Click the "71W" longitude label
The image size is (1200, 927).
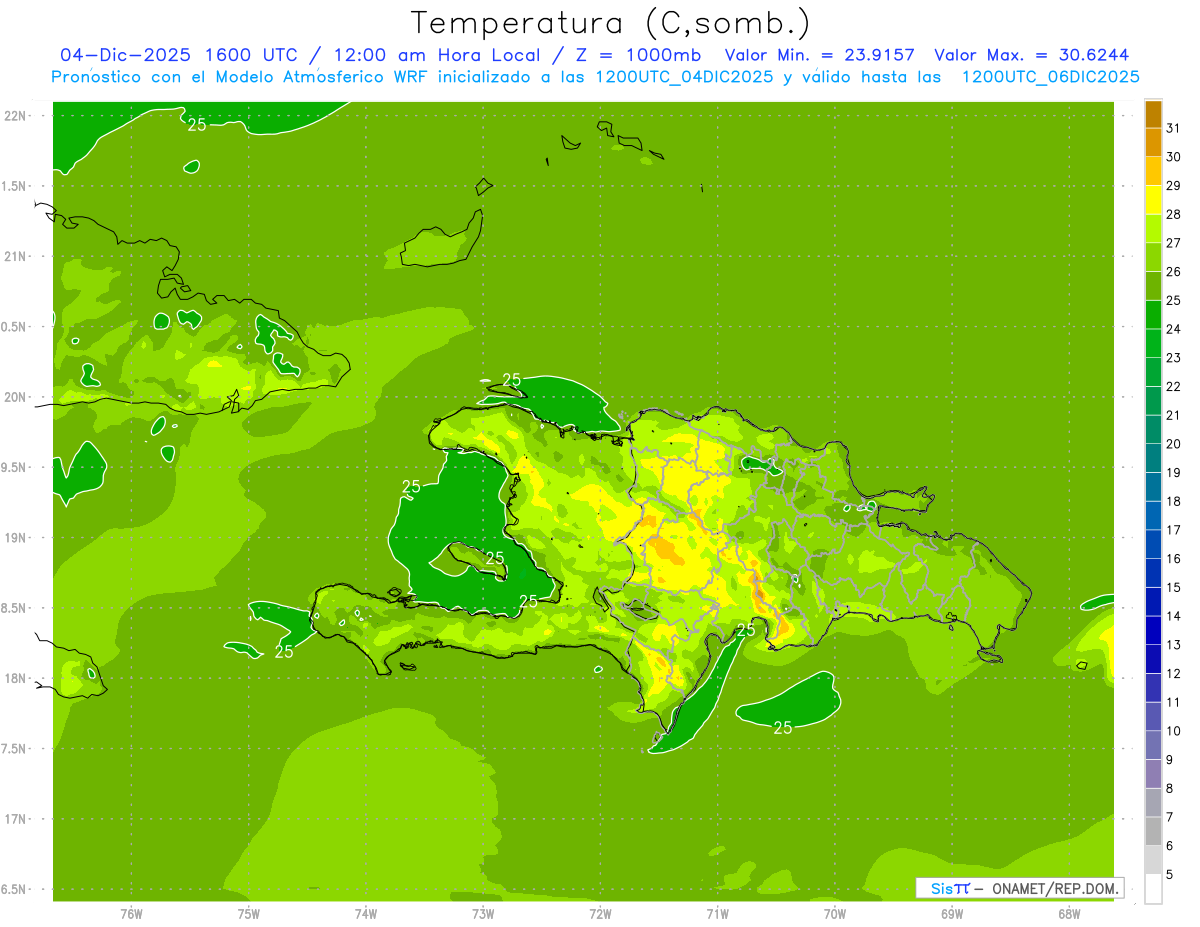coord(717,914)
